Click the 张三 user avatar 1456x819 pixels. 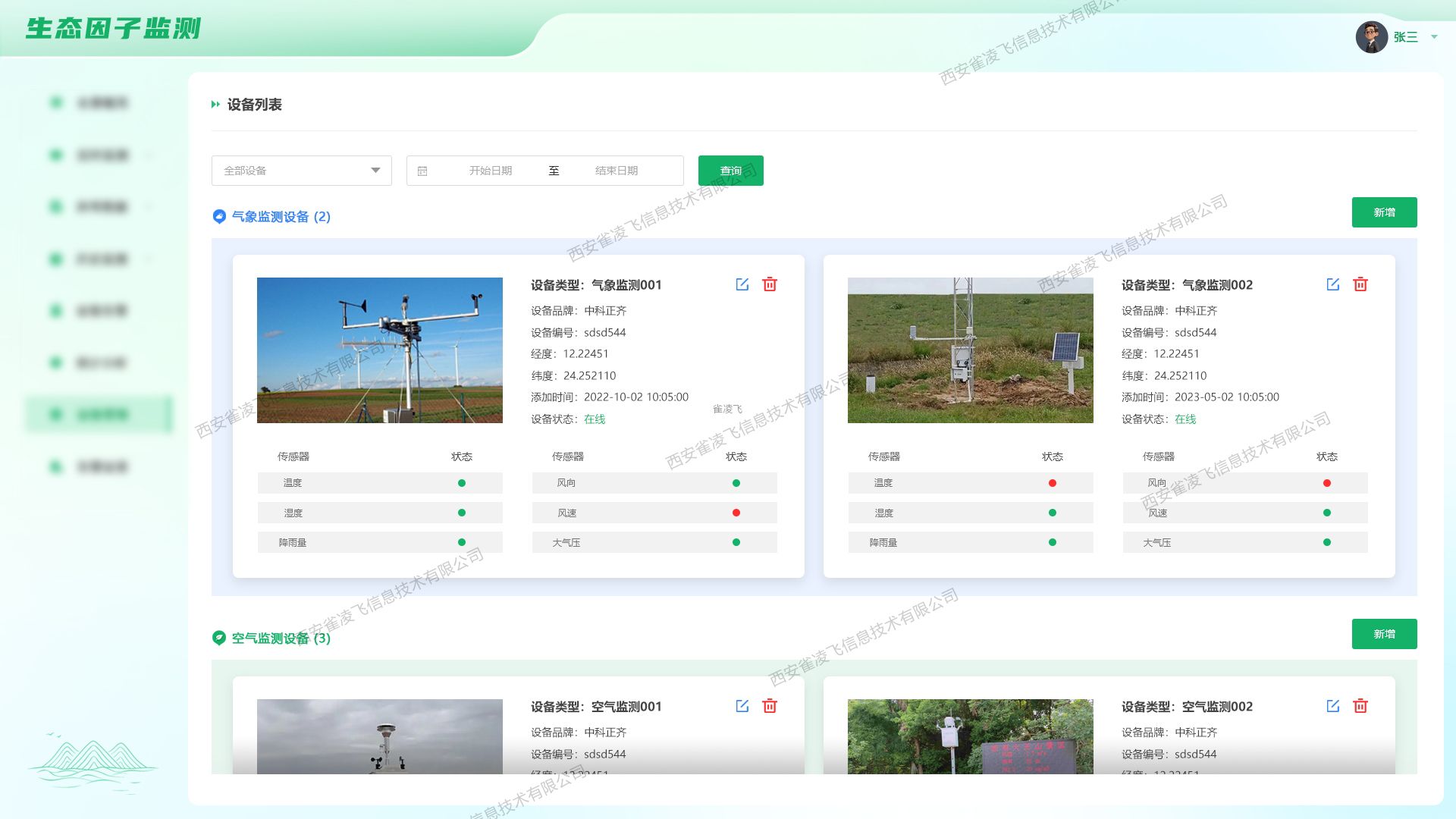1371,36
